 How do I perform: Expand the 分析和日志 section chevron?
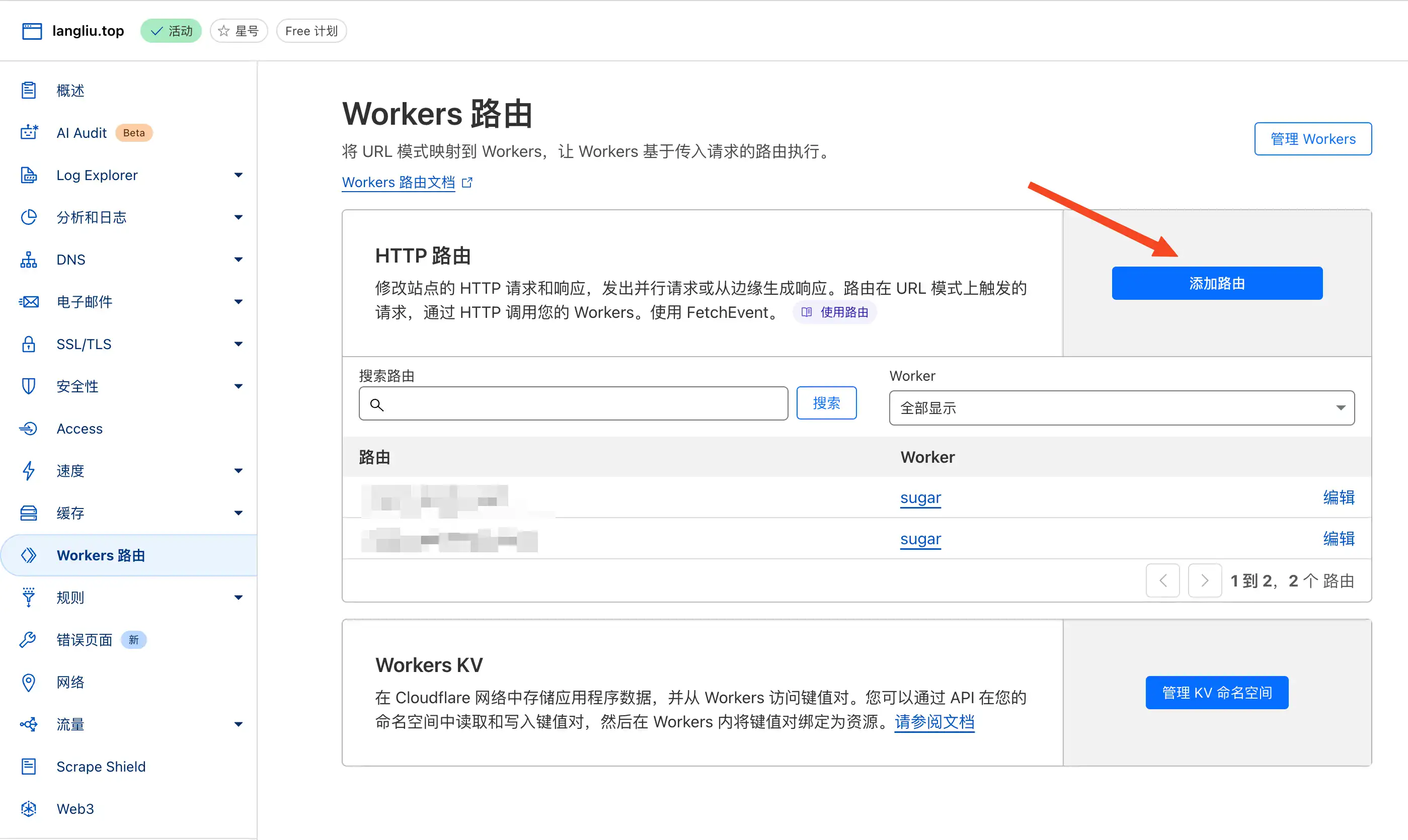239,217
